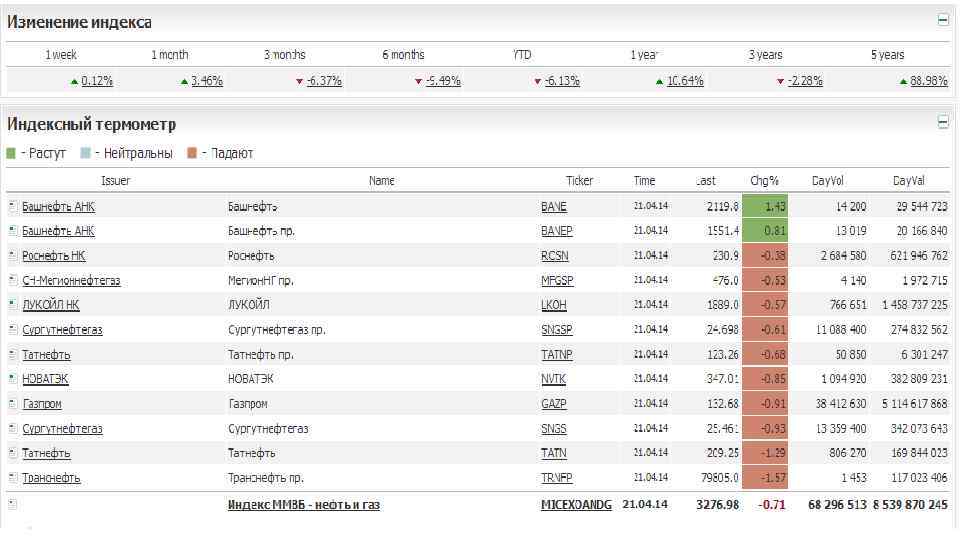Open ticker link TRNFP
This screenshot has height=540, width=960.
point(557,478)
